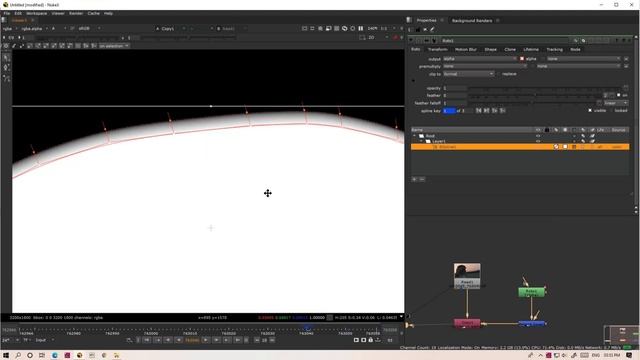Switch to Background Renders panel tab

472,20
